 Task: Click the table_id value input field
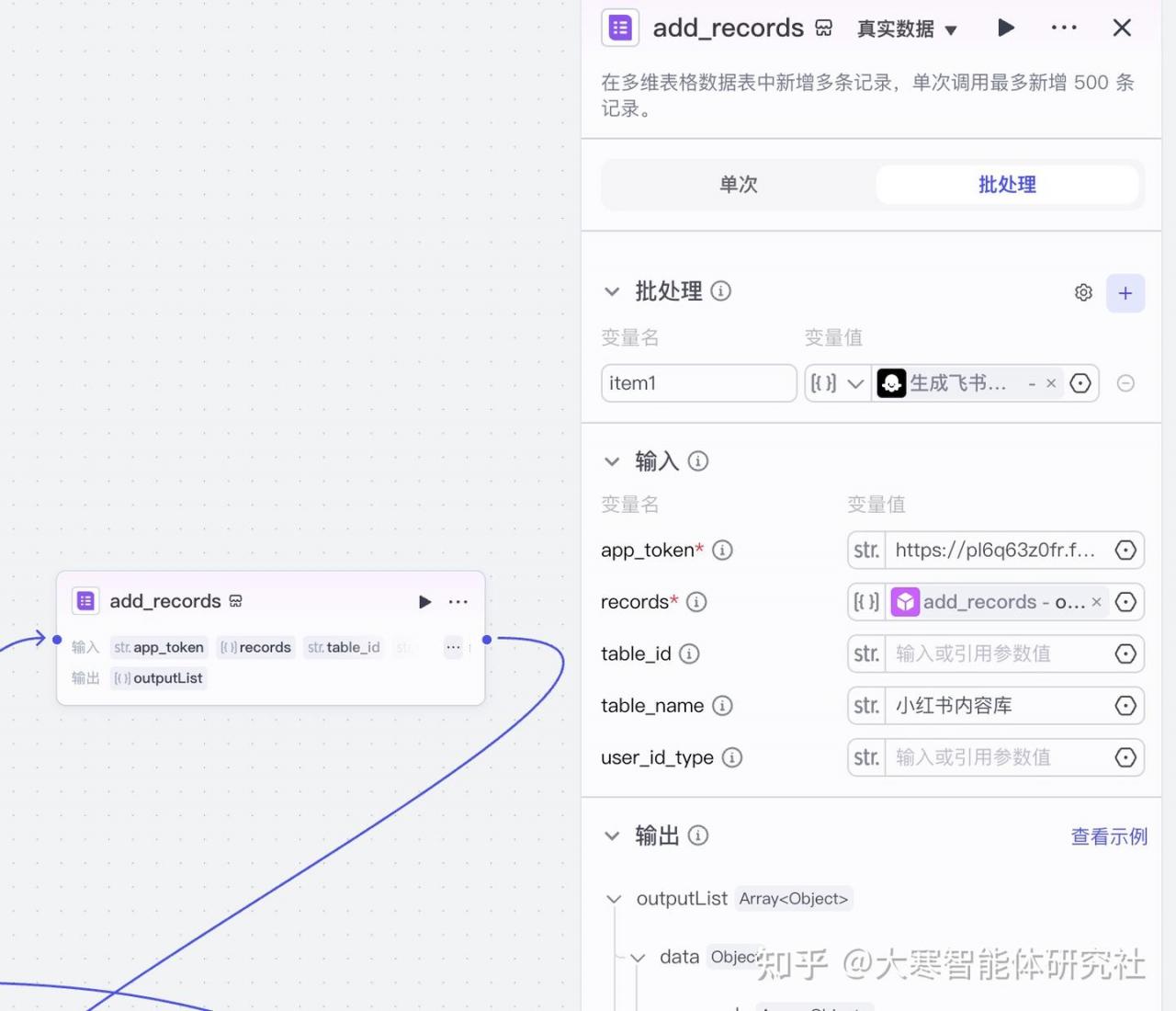(x=996, y=653)
